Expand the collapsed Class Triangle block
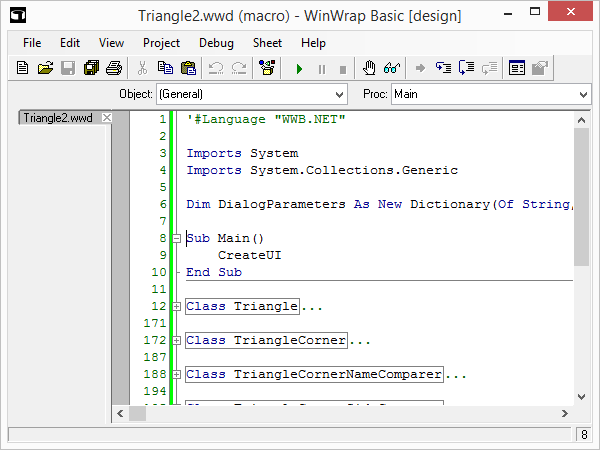The width and height of the screenshot is (600, 450). 177,307
